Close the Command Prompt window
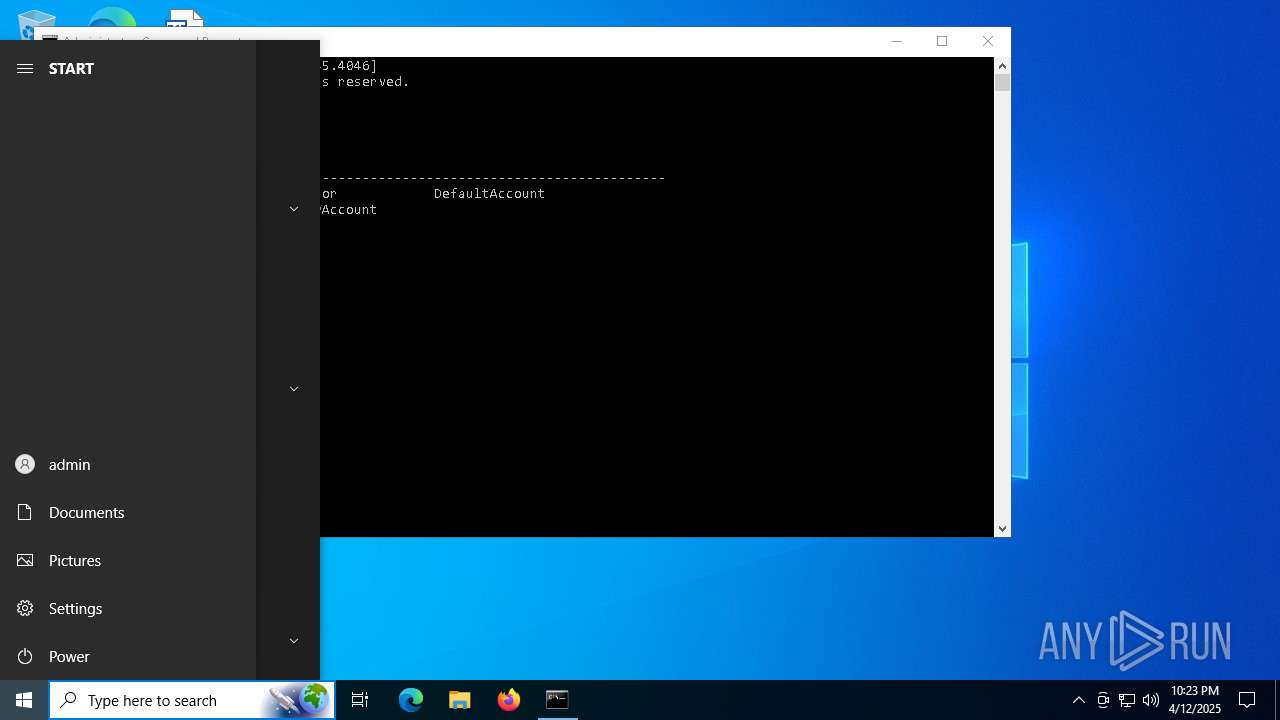This screenshot has height=720, width=1280. [988, 41]
